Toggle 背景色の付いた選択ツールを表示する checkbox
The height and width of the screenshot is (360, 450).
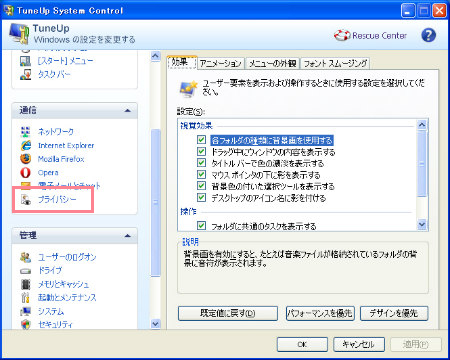pos(201,186)
